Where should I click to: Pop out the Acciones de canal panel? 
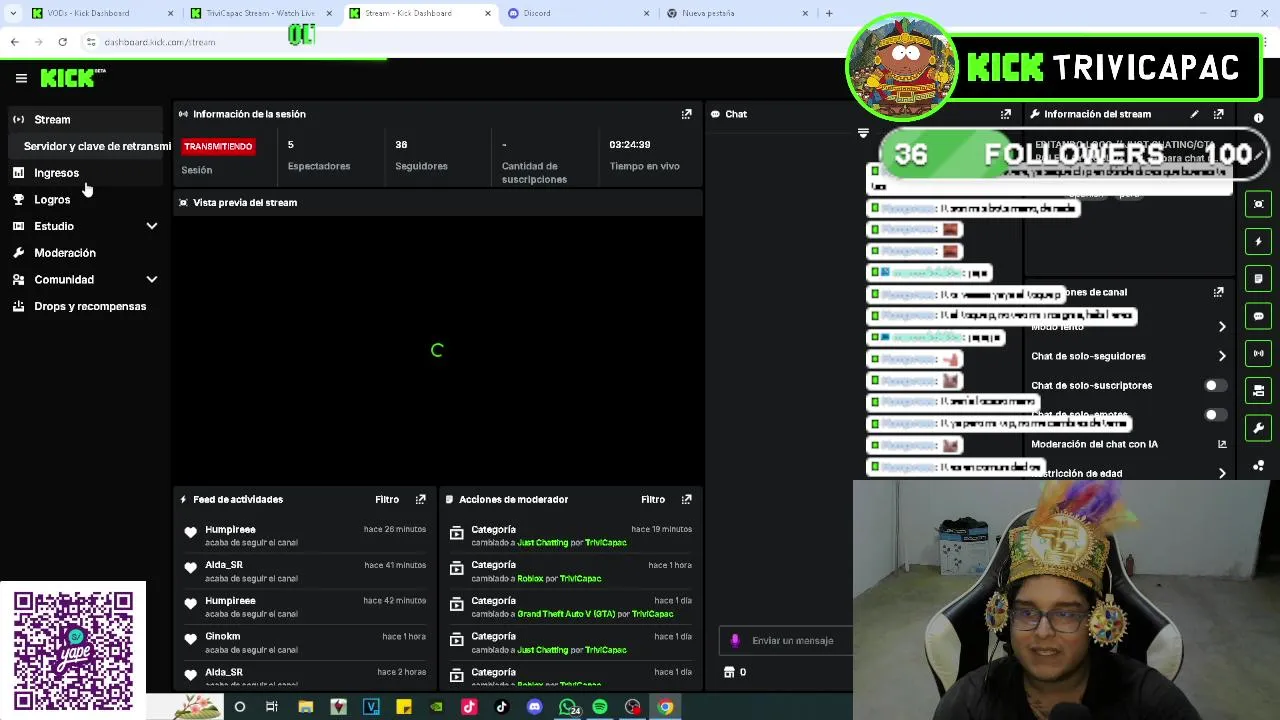[1218, 292]
